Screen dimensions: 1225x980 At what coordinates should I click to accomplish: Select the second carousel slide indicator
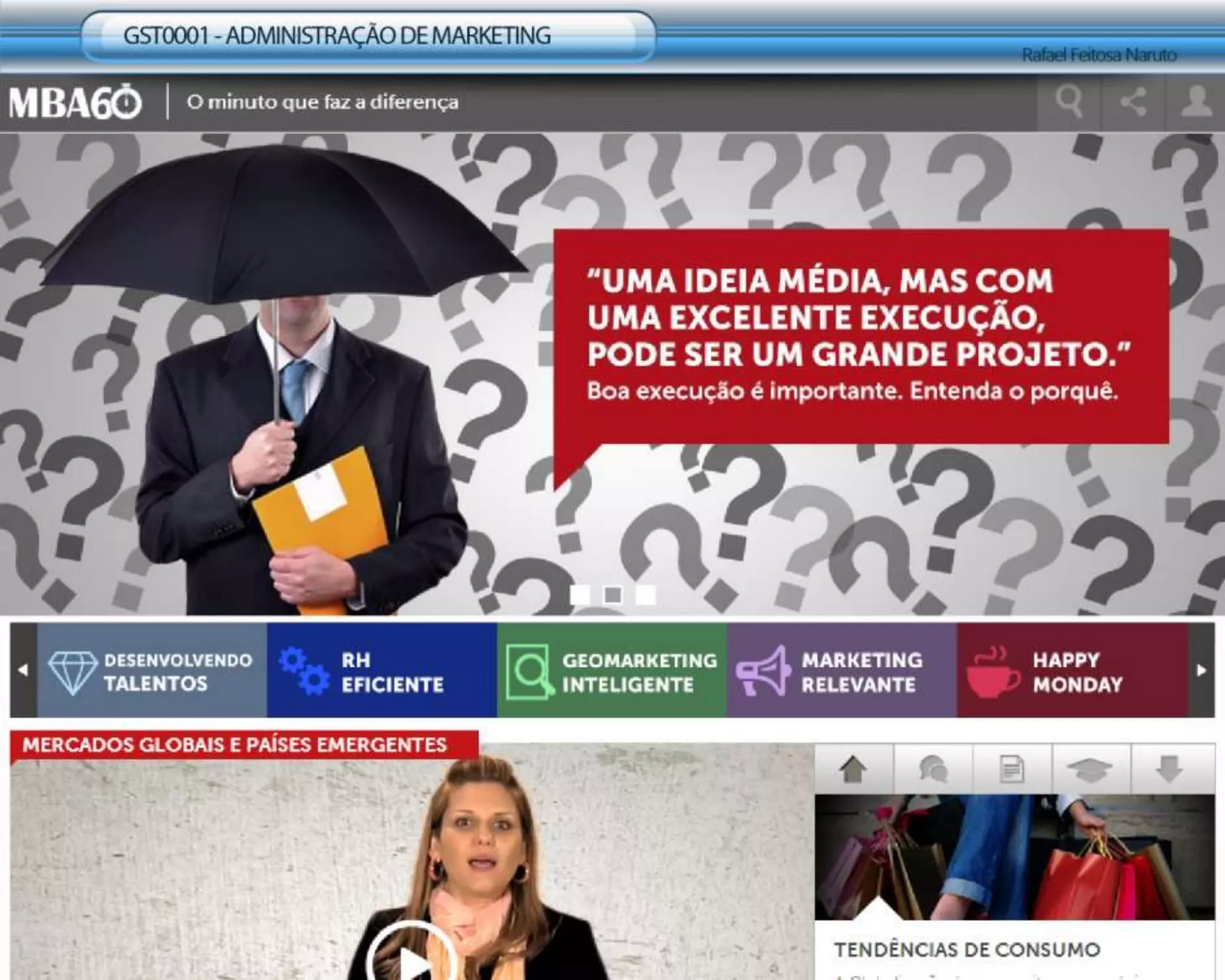[x=612, y=595]
